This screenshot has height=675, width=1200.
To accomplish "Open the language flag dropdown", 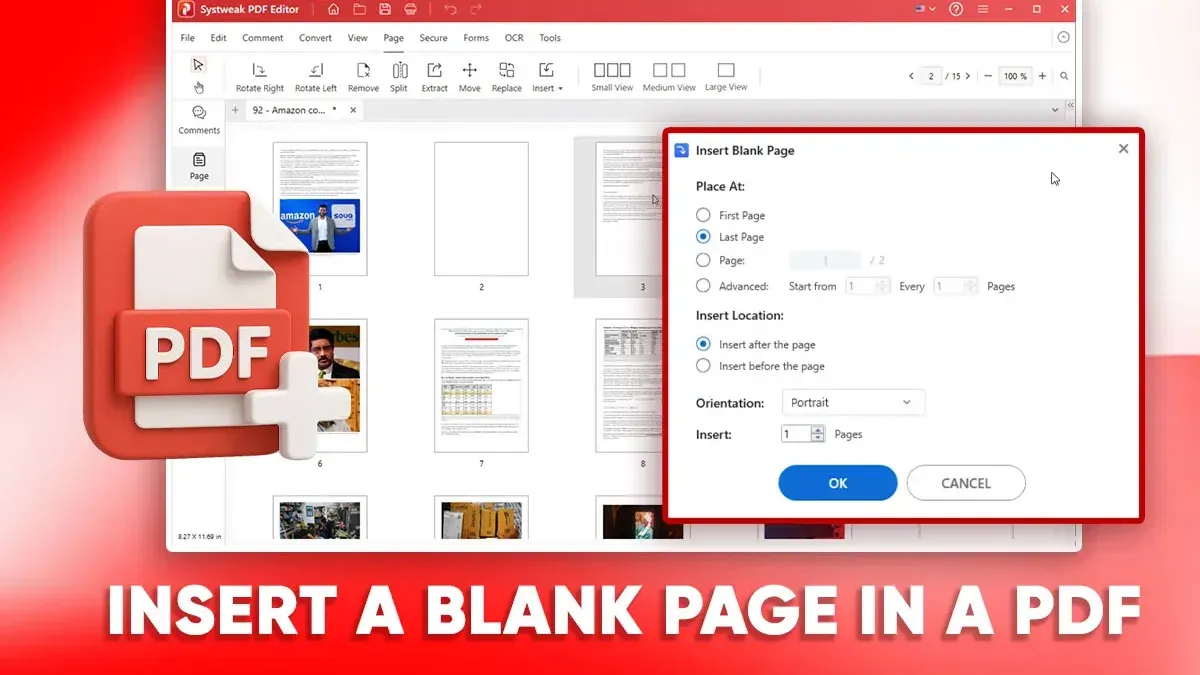I will 925,9.
